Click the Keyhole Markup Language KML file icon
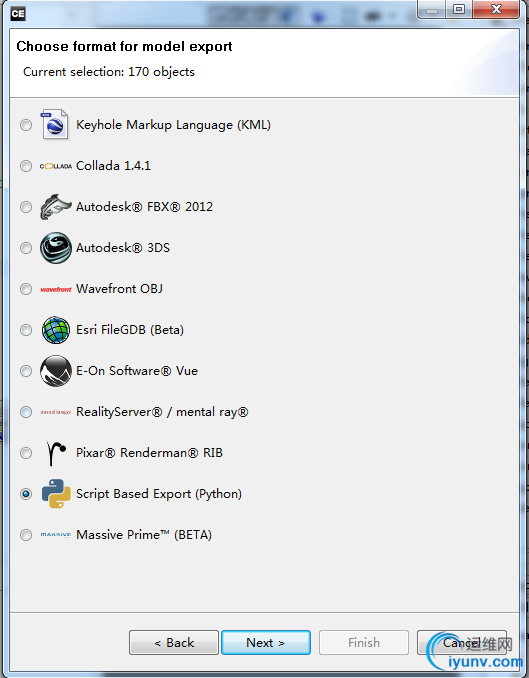Viewport: 529px width, 678px height. point(55,125)
